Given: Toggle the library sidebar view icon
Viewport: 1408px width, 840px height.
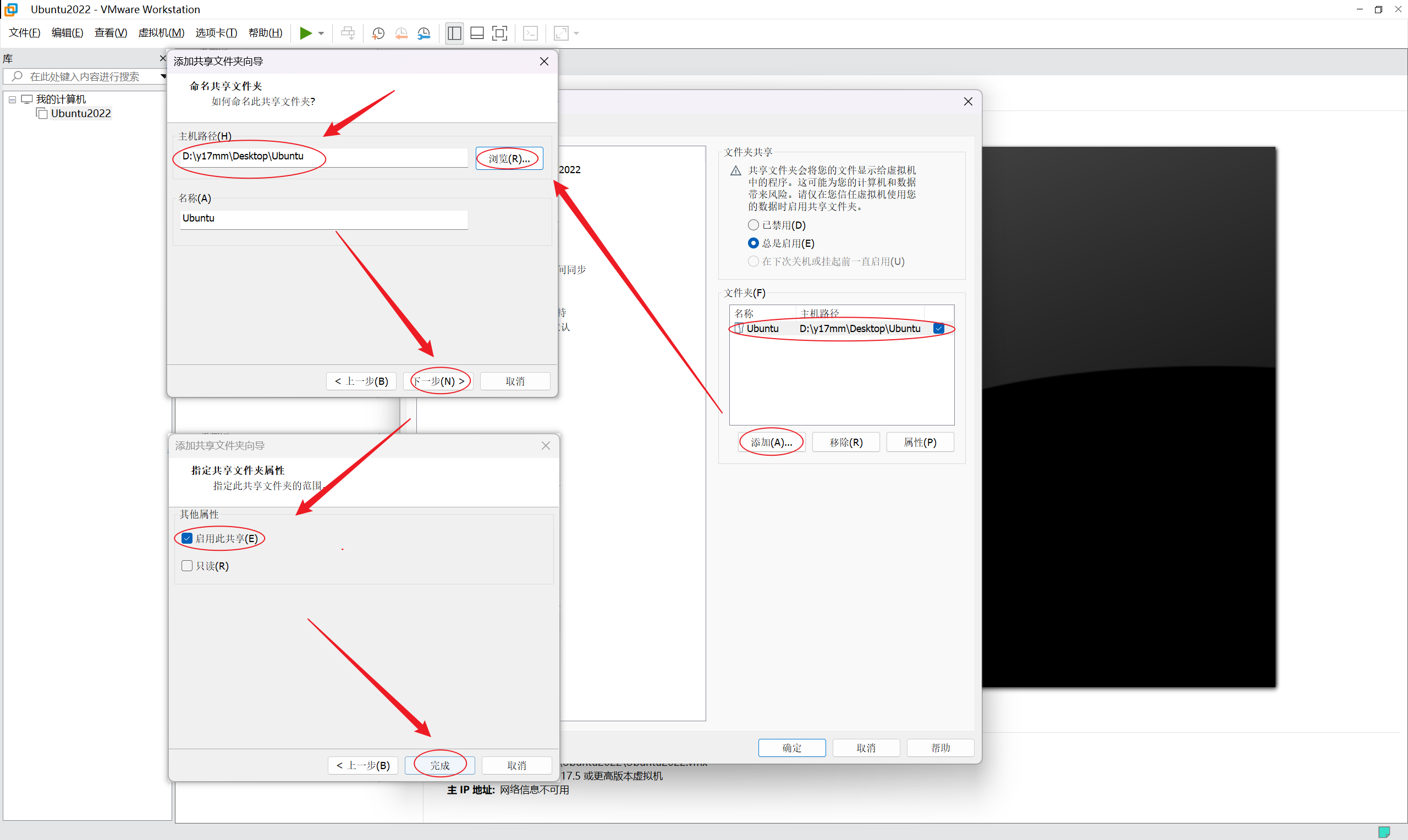Looking at the screenshot, I should tap(454, 33).
